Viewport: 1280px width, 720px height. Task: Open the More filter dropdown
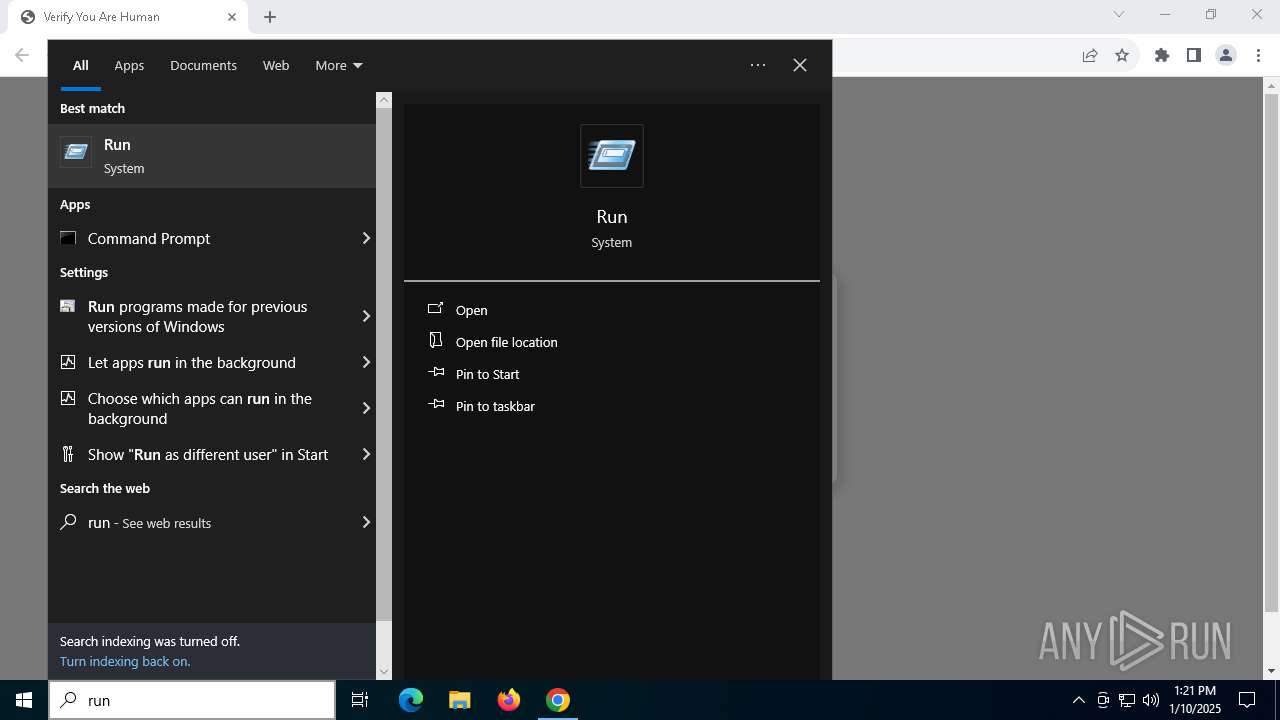(x=339, y=65)
